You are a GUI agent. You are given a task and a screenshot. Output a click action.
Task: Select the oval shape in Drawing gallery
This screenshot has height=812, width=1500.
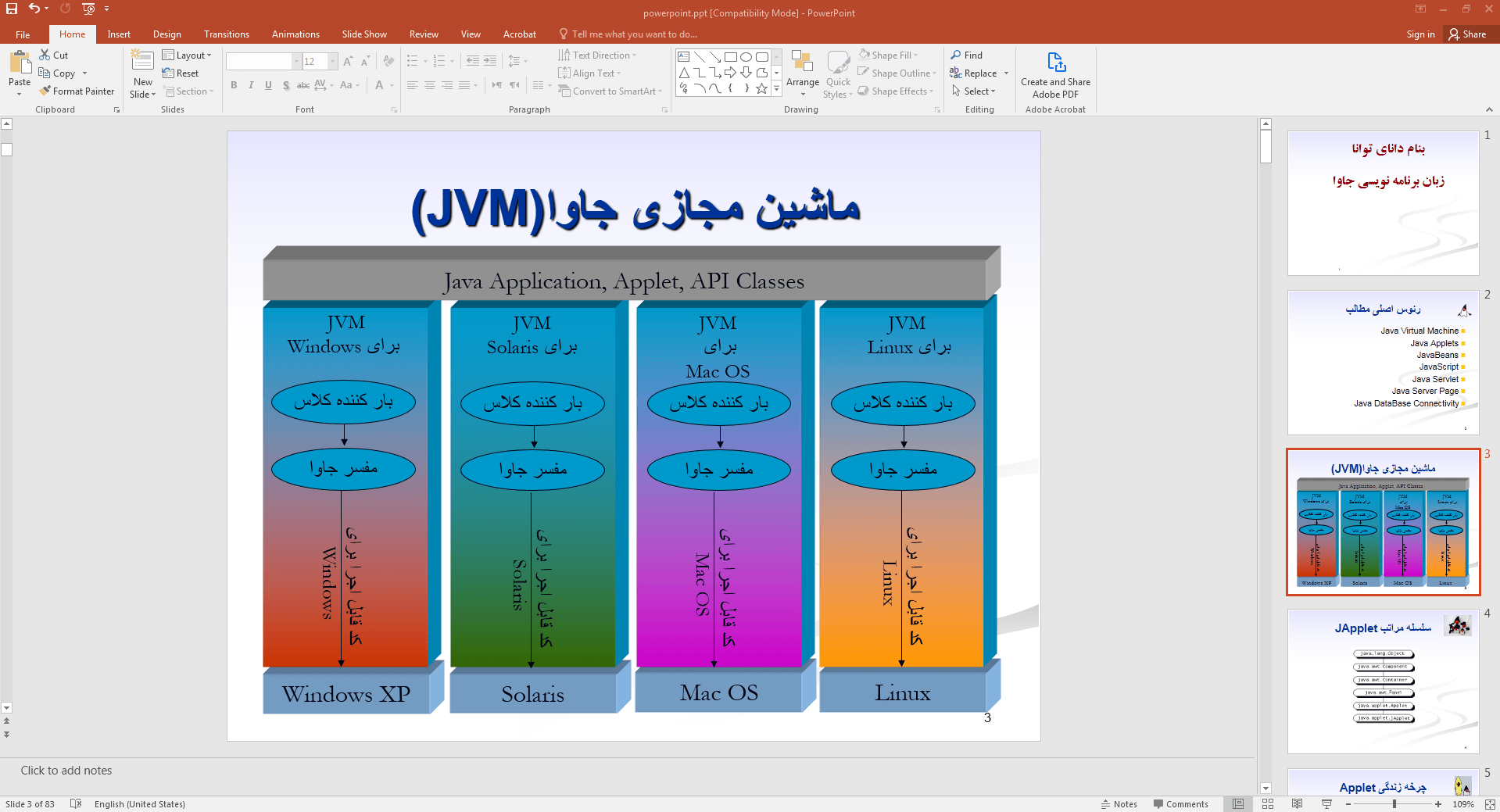click(746, 57)
